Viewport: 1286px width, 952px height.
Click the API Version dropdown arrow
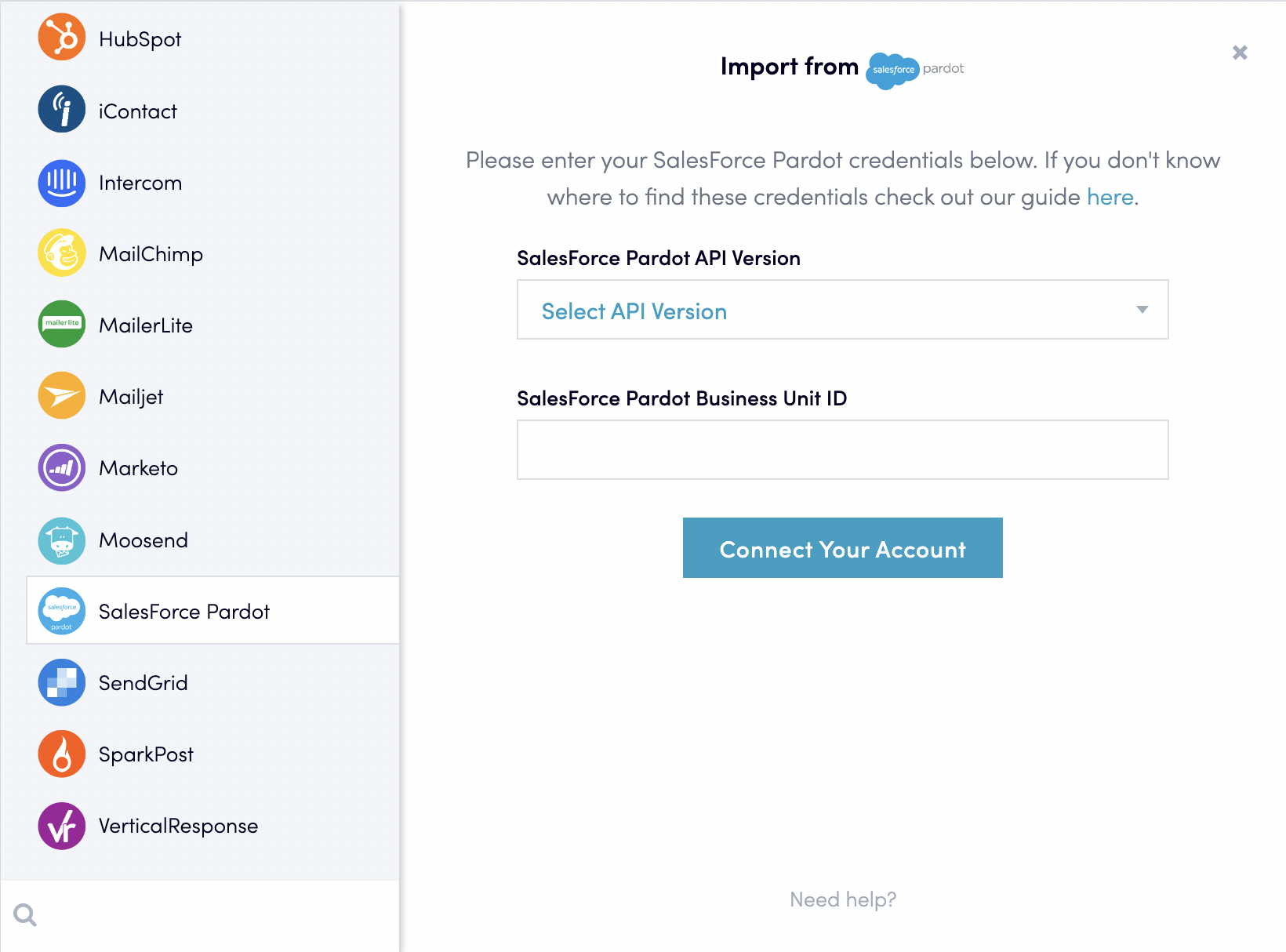pyautogui.click(x=1143, y=310)
